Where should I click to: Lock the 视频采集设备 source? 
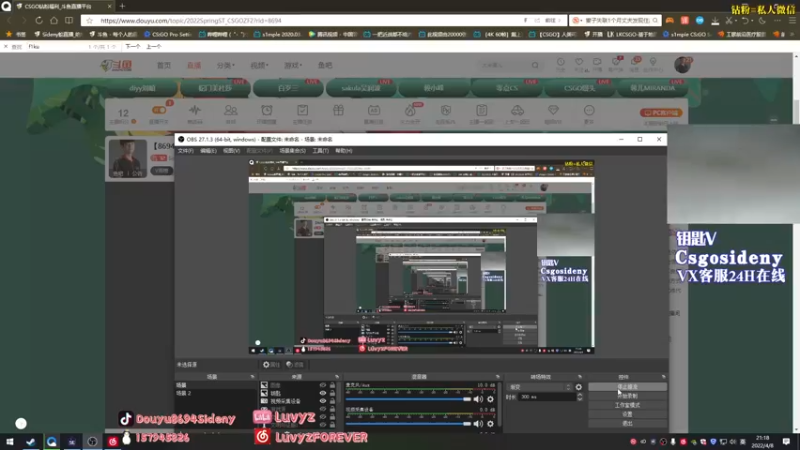pyautogui.click(x=332, y=401)
